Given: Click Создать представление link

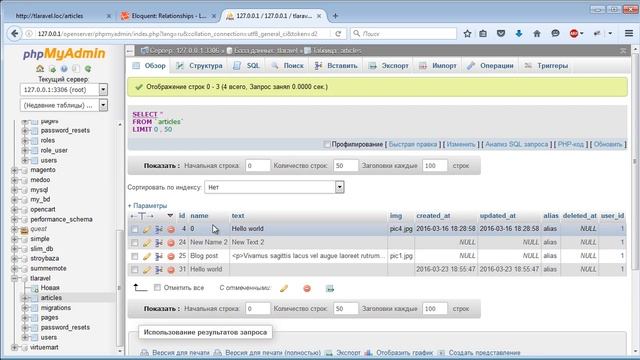Looking at the screenshot, I should tap(484, 353).
